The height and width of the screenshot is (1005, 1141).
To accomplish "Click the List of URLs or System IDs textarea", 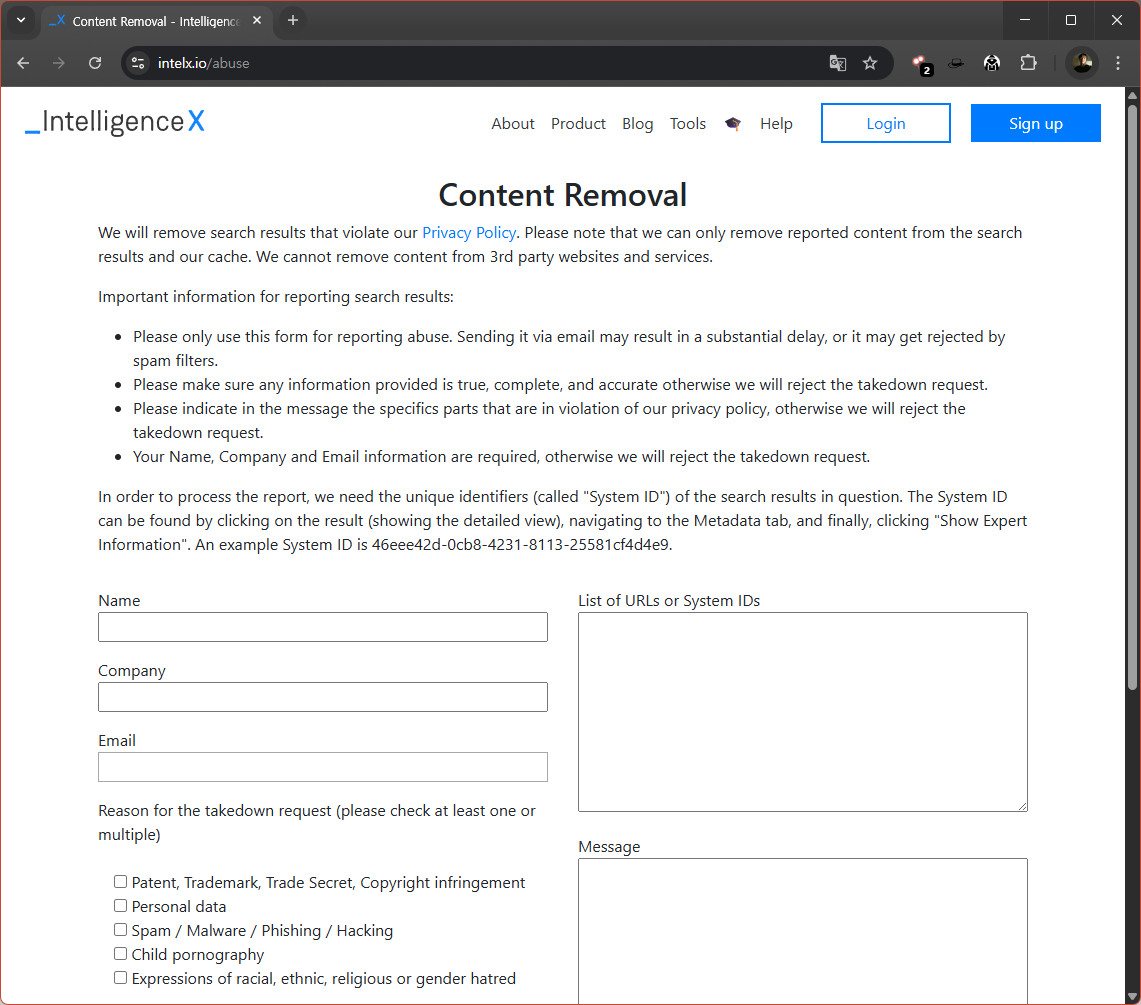I will pos(803,712).
